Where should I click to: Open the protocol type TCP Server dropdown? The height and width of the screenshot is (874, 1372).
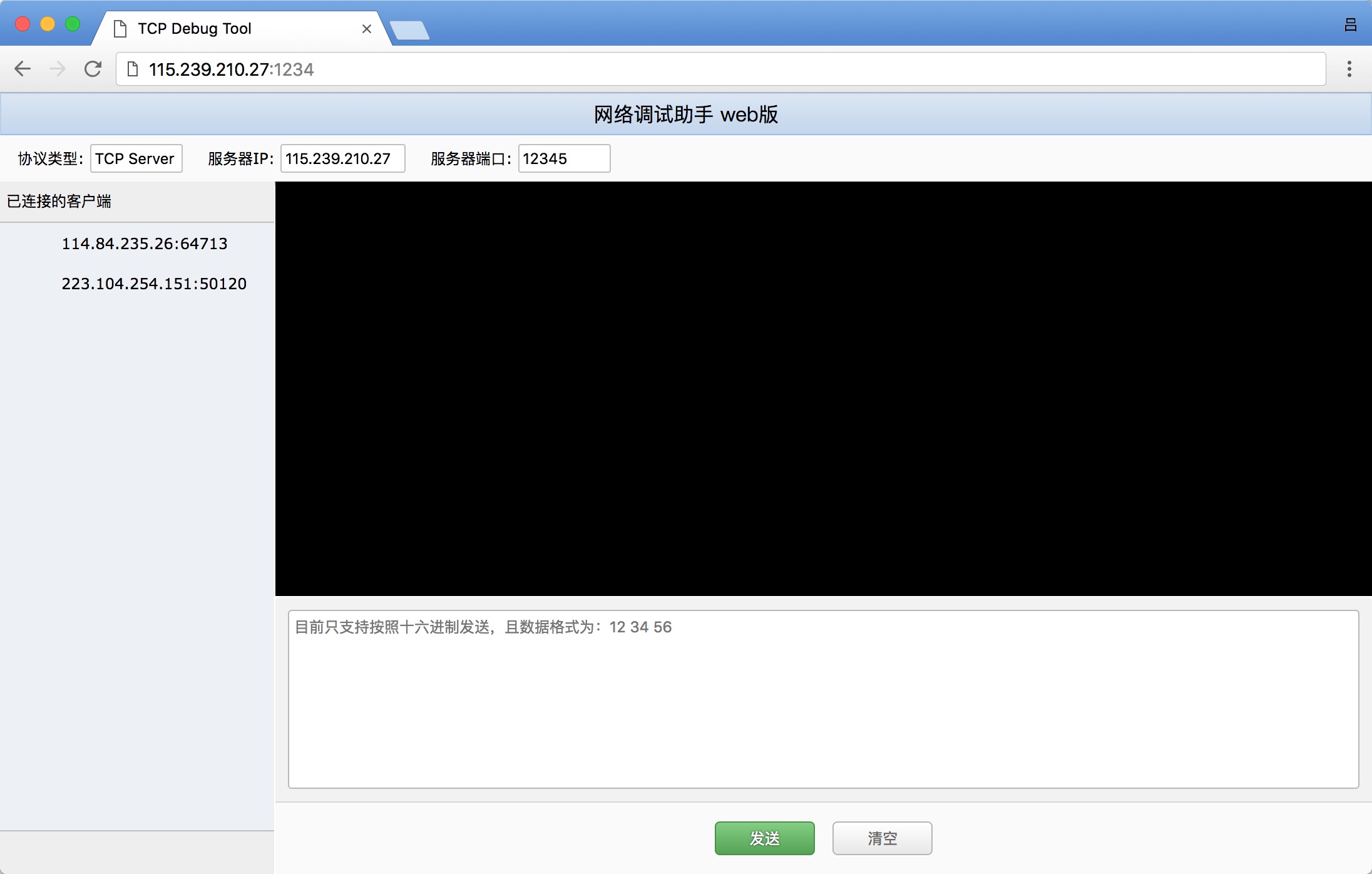click(x=136, y=158)
